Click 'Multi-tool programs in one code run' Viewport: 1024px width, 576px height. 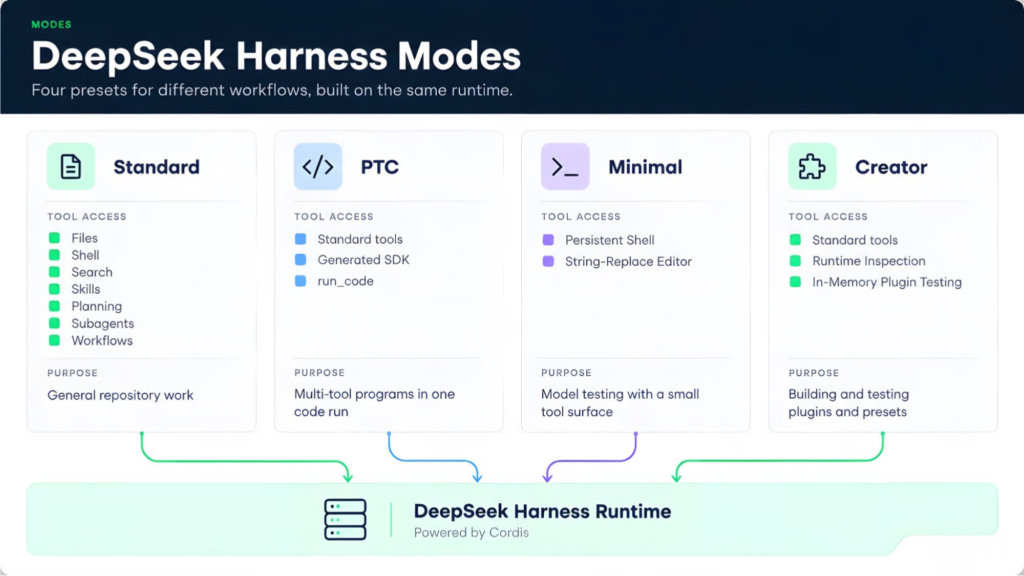374,403
